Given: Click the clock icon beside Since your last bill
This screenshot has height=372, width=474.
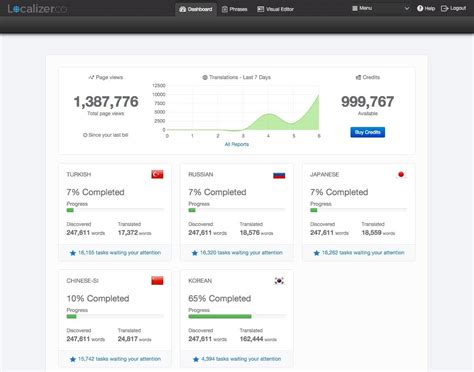Looking at the screenshot, I should (85, 135).
